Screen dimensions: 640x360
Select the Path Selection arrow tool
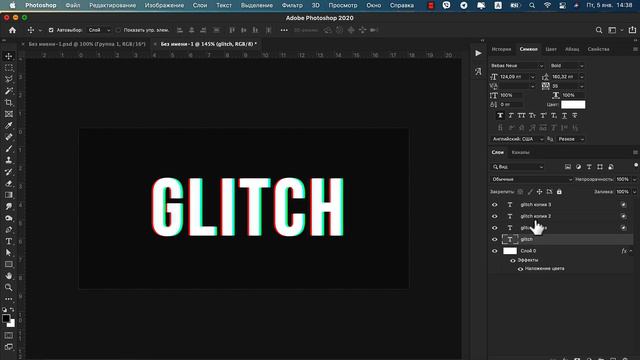click(x=9, y=253)
